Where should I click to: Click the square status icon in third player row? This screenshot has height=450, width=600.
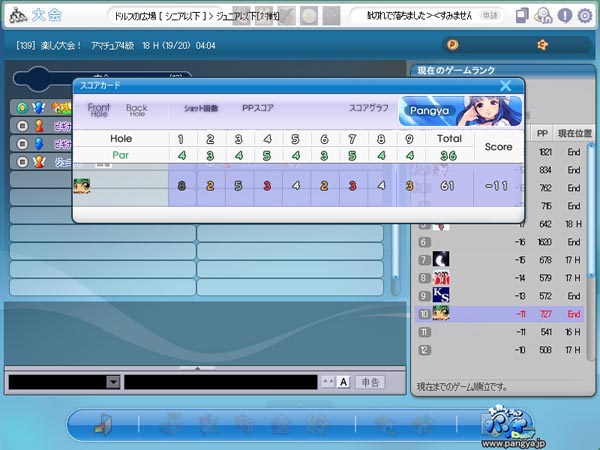(x=23, y=143)
